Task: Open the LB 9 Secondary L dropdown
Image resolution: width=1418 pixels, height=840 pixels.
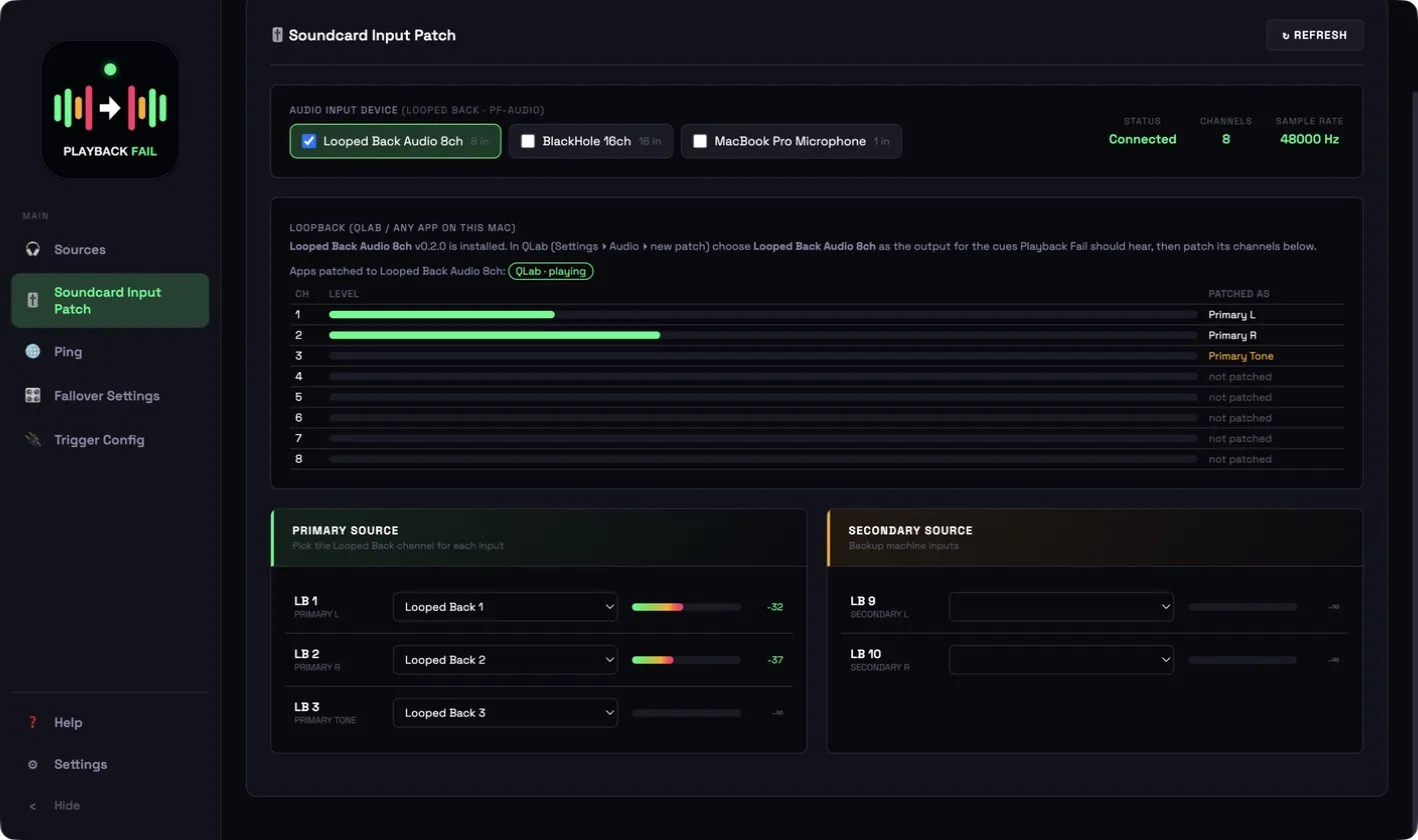Action: [x=1061, y=607]
